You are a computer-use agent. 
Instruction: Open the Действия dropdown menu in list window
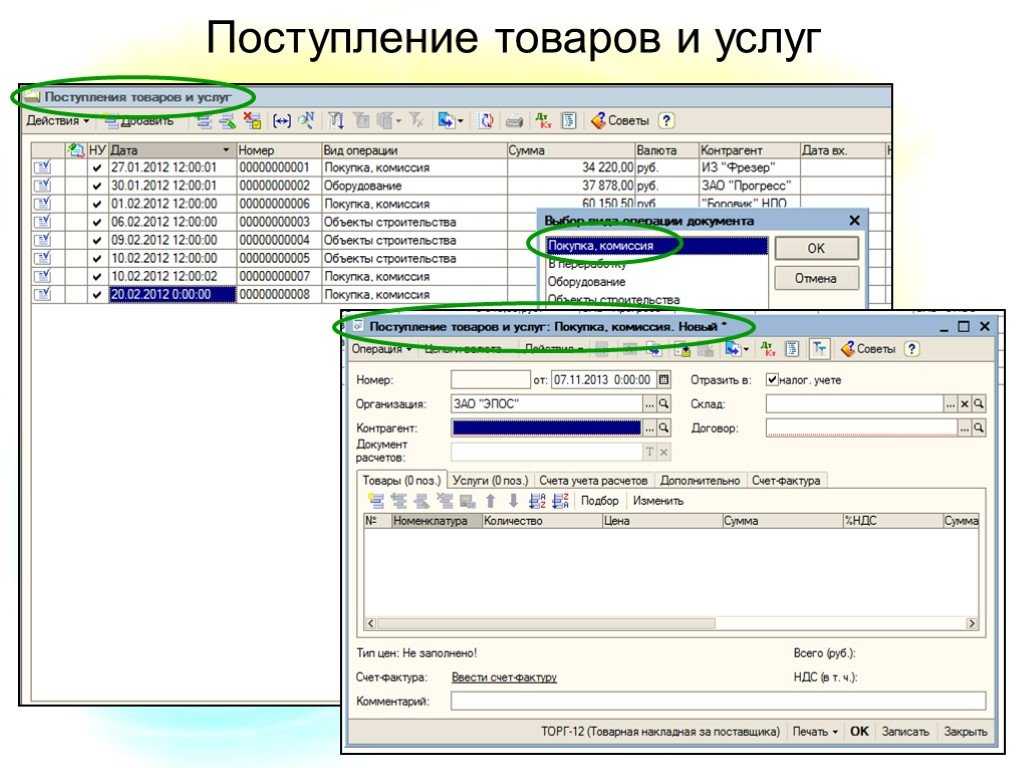(x=57, y=121)
